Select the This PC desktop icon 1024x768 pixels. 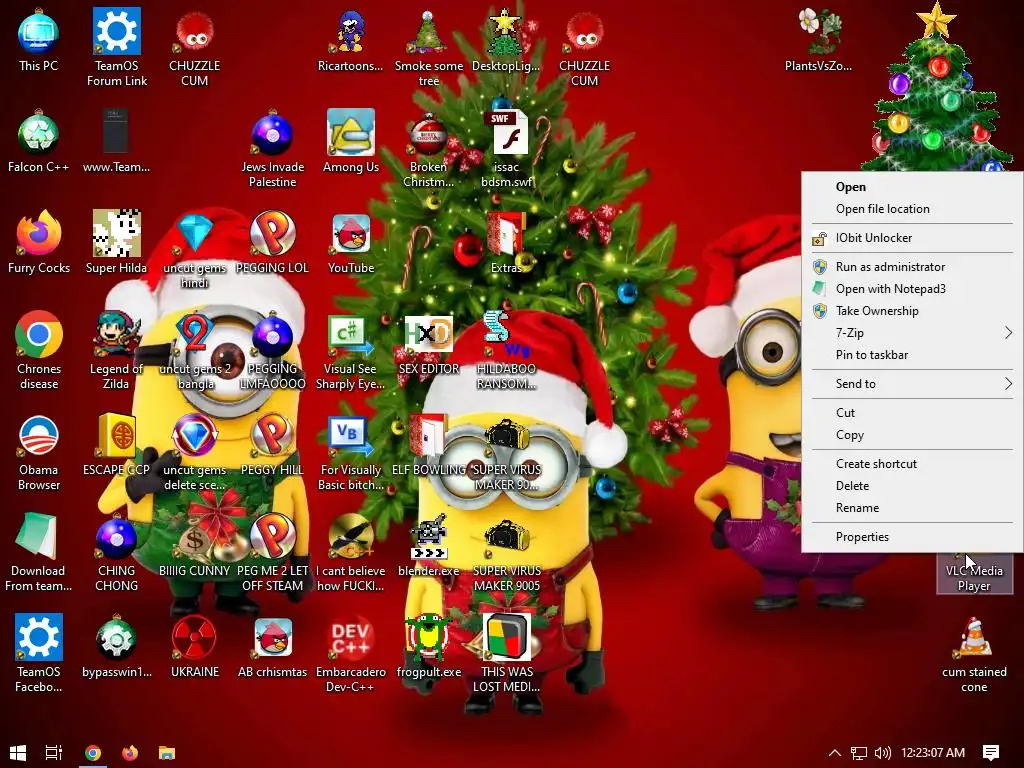coord(39,40)
